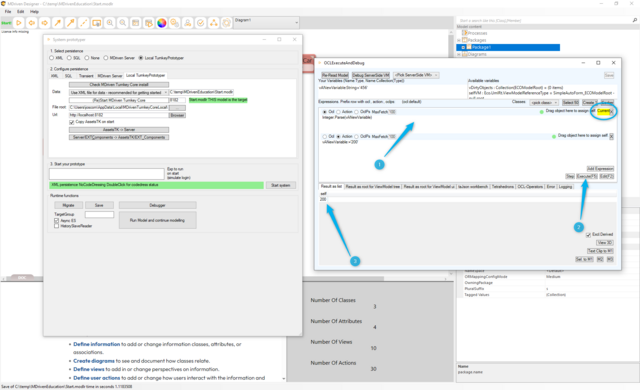Remove second expression with its X button

611,136
